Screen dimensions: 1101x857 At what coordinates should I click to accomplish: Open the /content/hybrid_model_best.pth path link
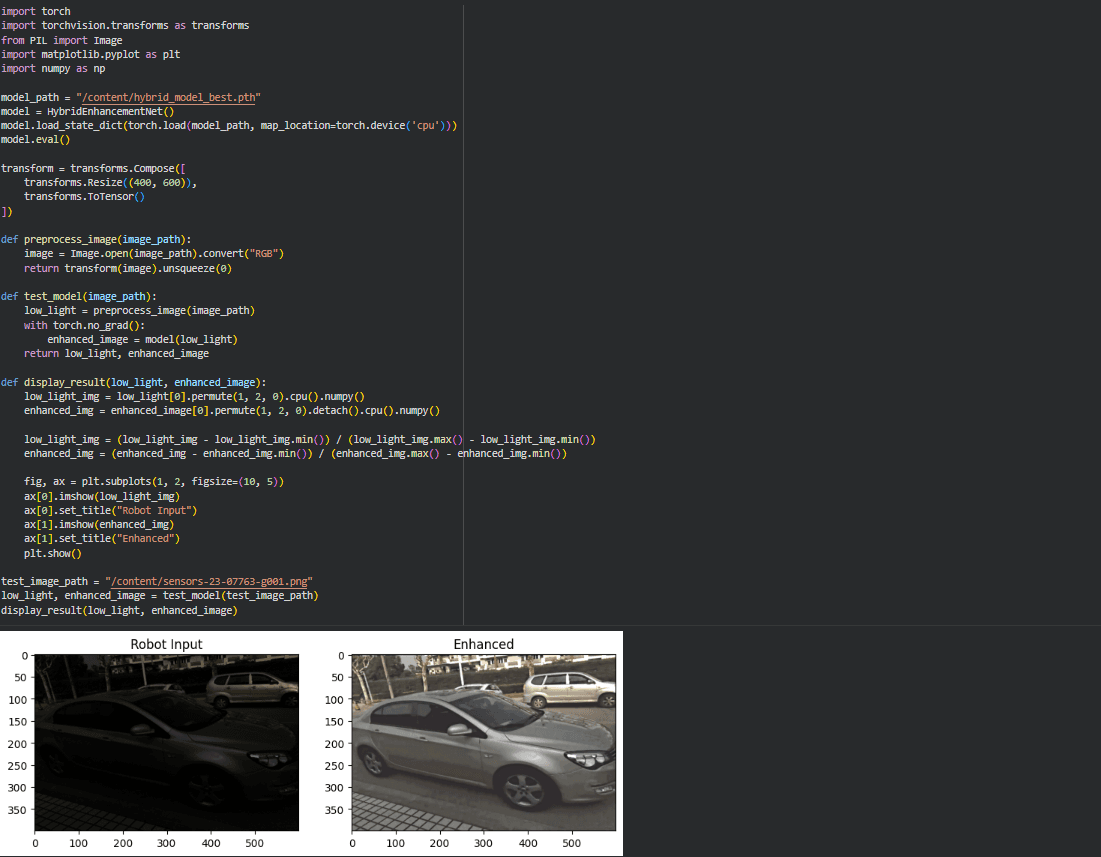click(x=169, y=97)
